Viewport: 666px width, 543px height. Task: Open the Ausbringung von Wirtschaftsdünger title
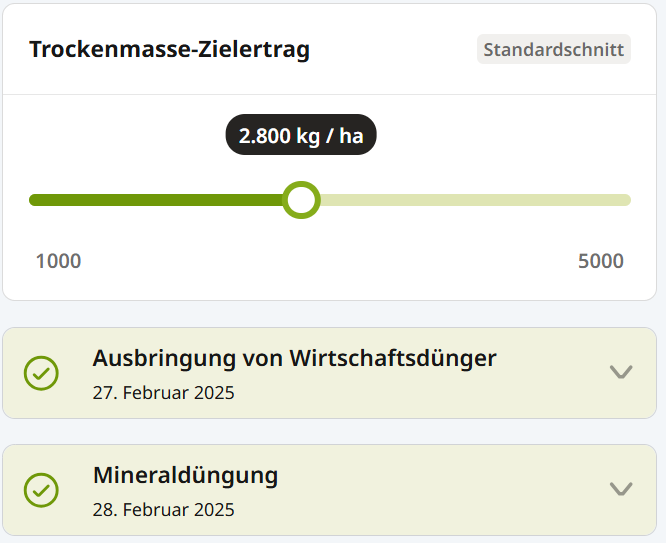click(x=294, y=358)
